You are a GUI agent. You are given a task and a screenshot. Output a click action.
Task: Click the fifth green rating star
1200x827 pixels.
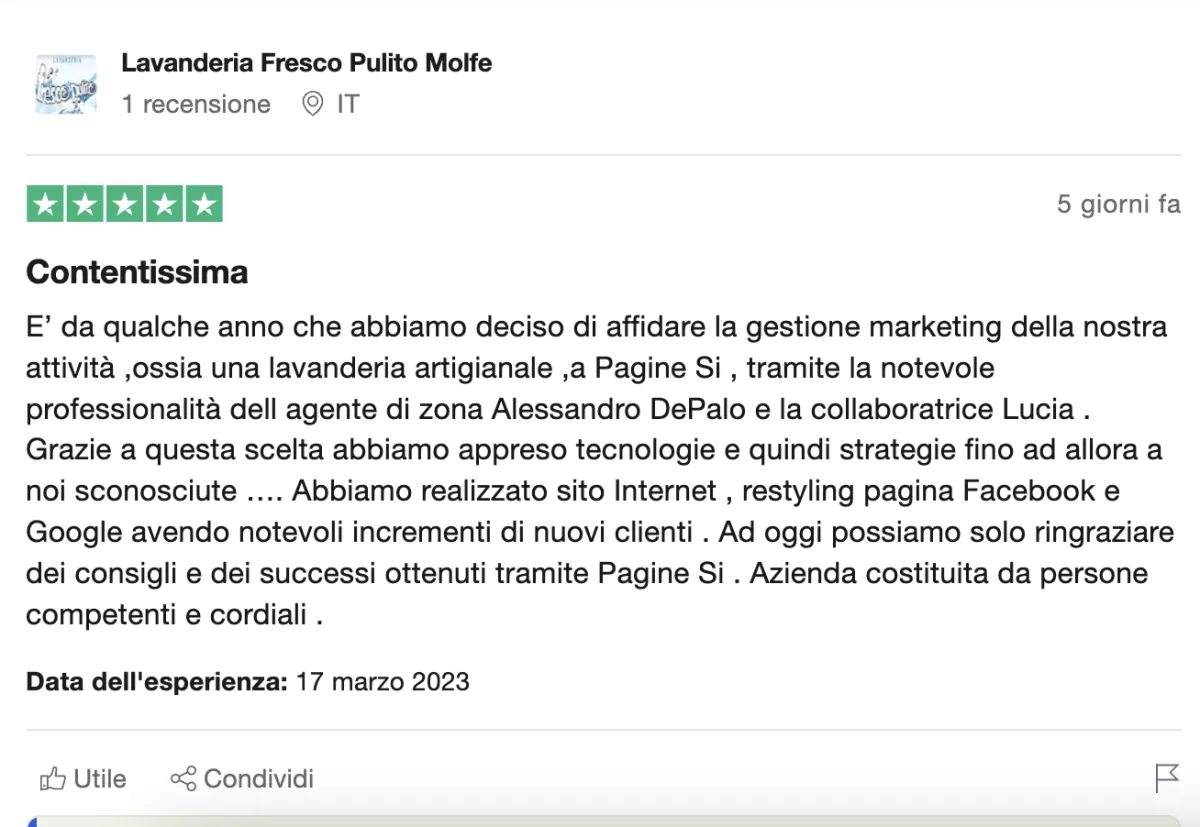click(203, 204)
